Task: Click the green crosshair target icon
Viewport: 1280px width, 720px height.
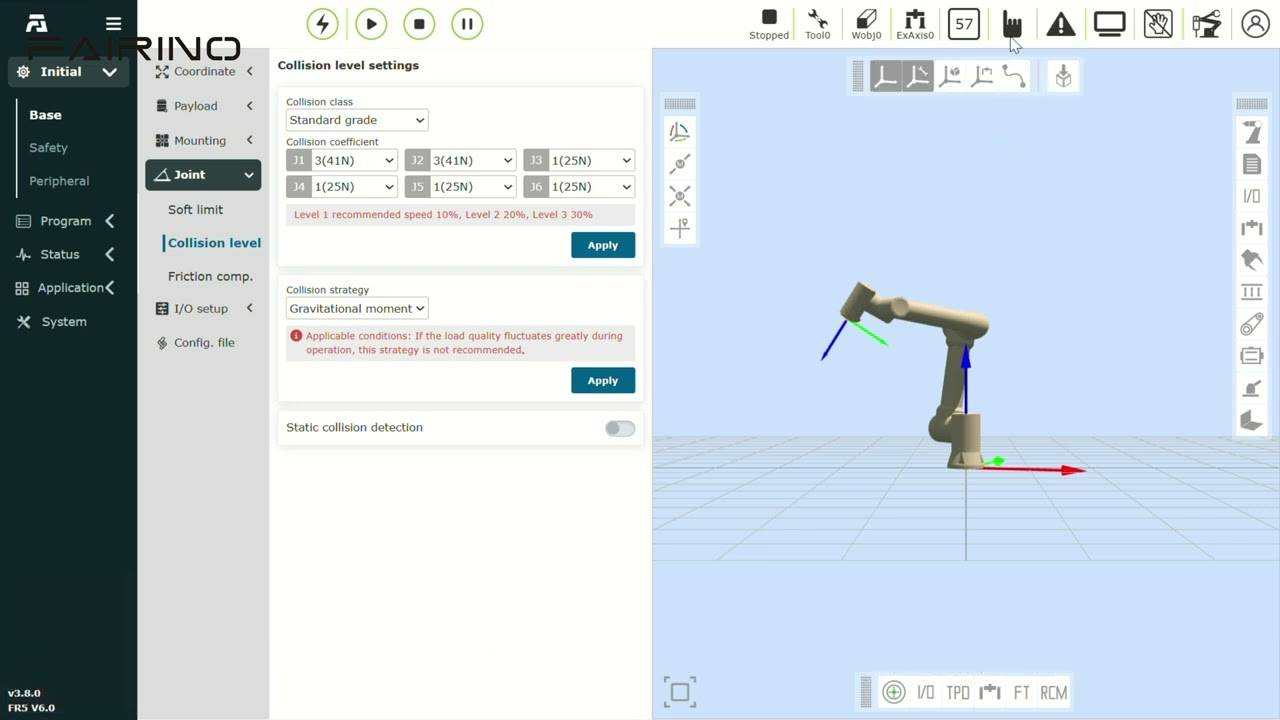Action: [x=894, y=692]
